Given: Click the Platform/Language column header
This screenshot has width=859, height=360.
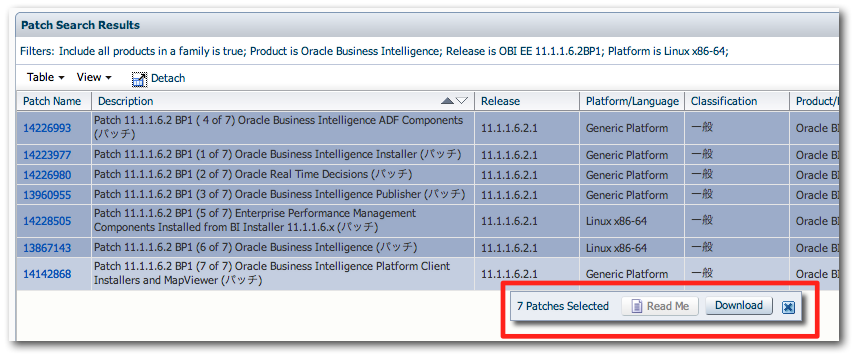Looking at the screenshot, I should [x=632, y=101].
